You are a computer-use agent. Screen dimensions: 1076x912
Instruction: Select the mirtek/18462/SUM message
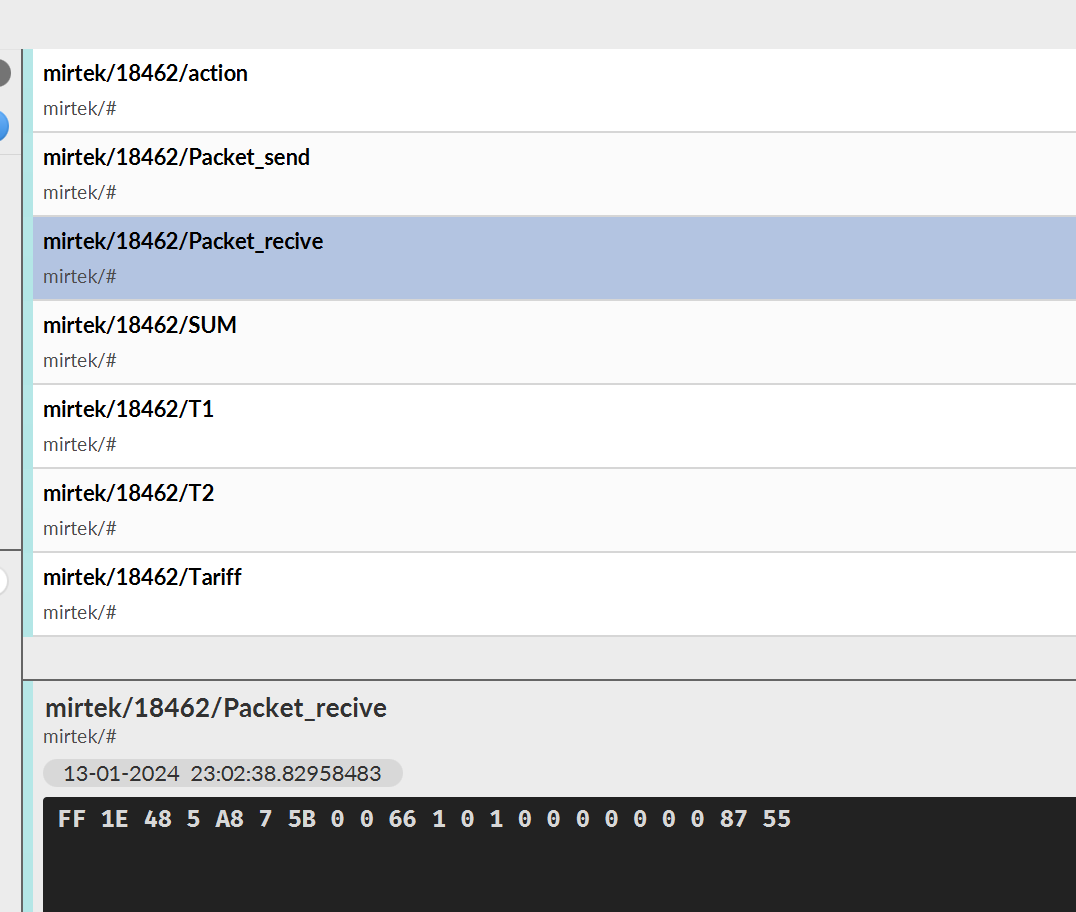500,341
